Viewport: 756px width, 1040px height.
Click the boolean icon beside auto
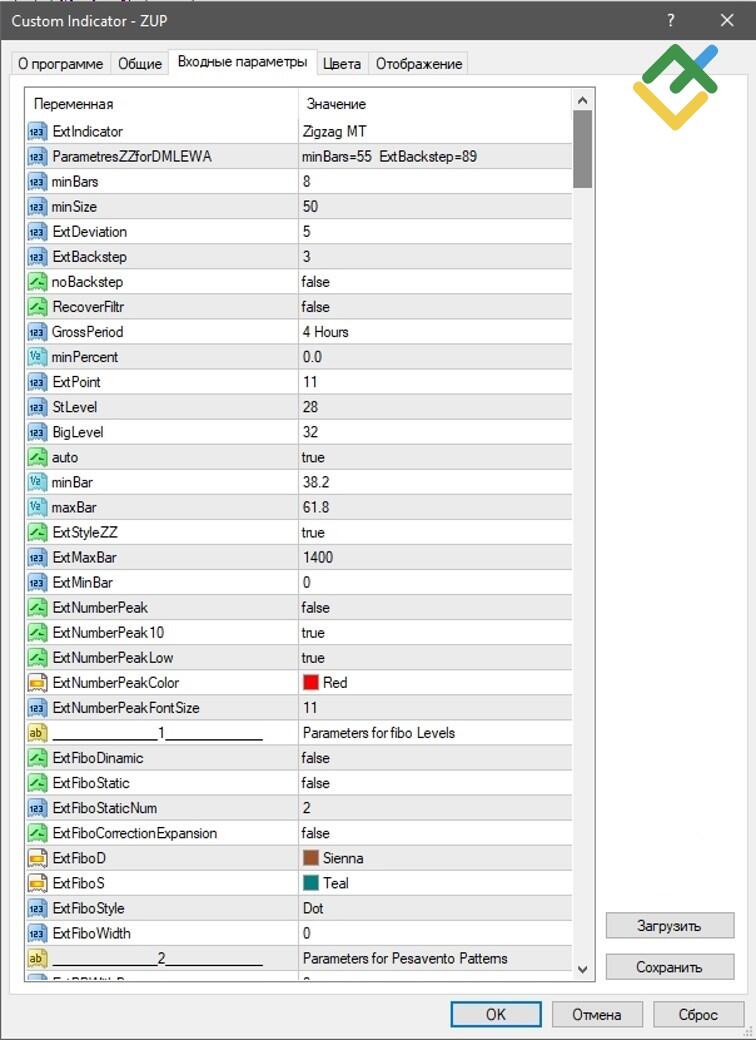(37, 458)
